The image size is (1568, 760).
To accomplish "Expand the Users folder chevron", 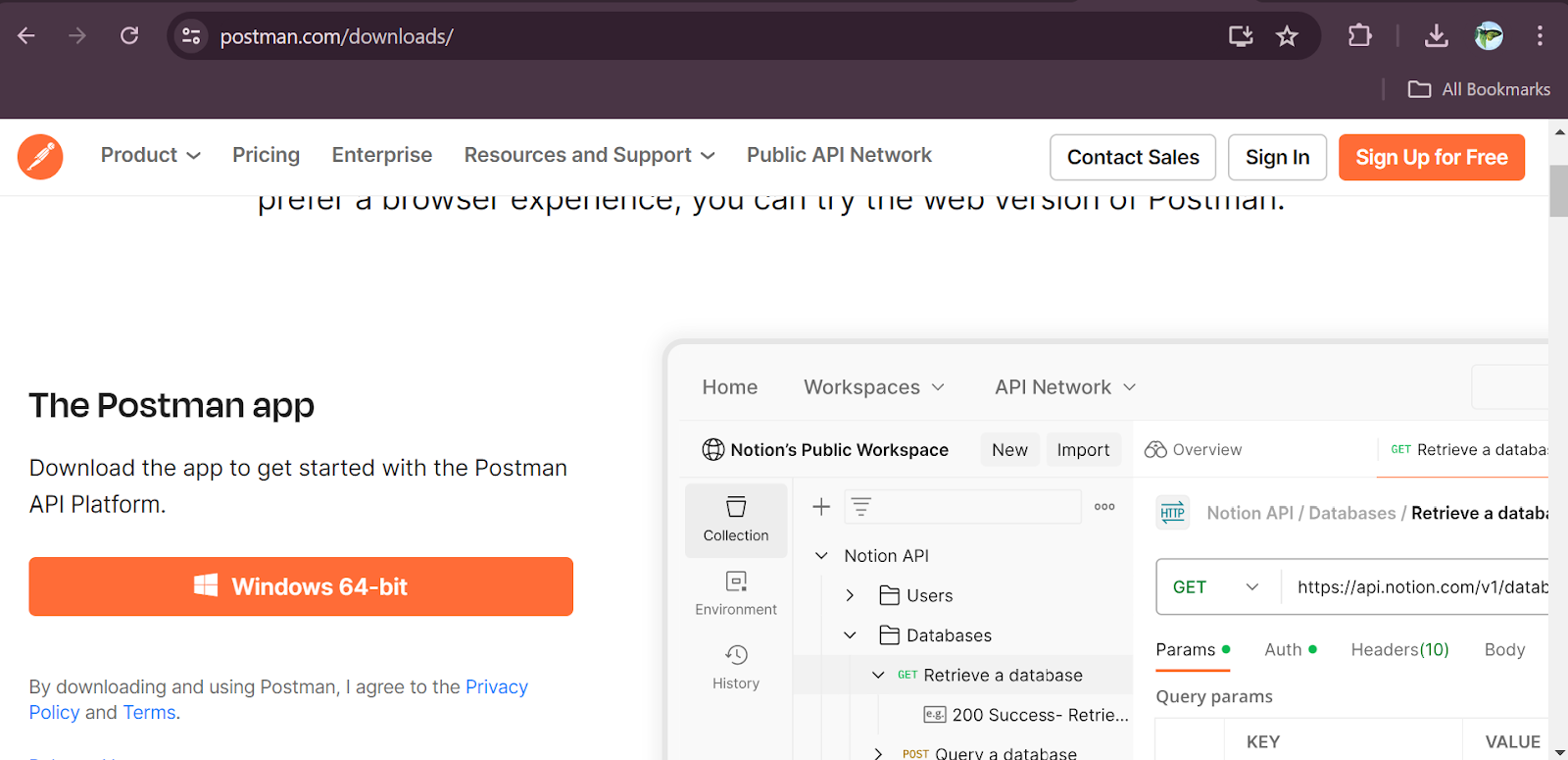I will pos(850,595).
